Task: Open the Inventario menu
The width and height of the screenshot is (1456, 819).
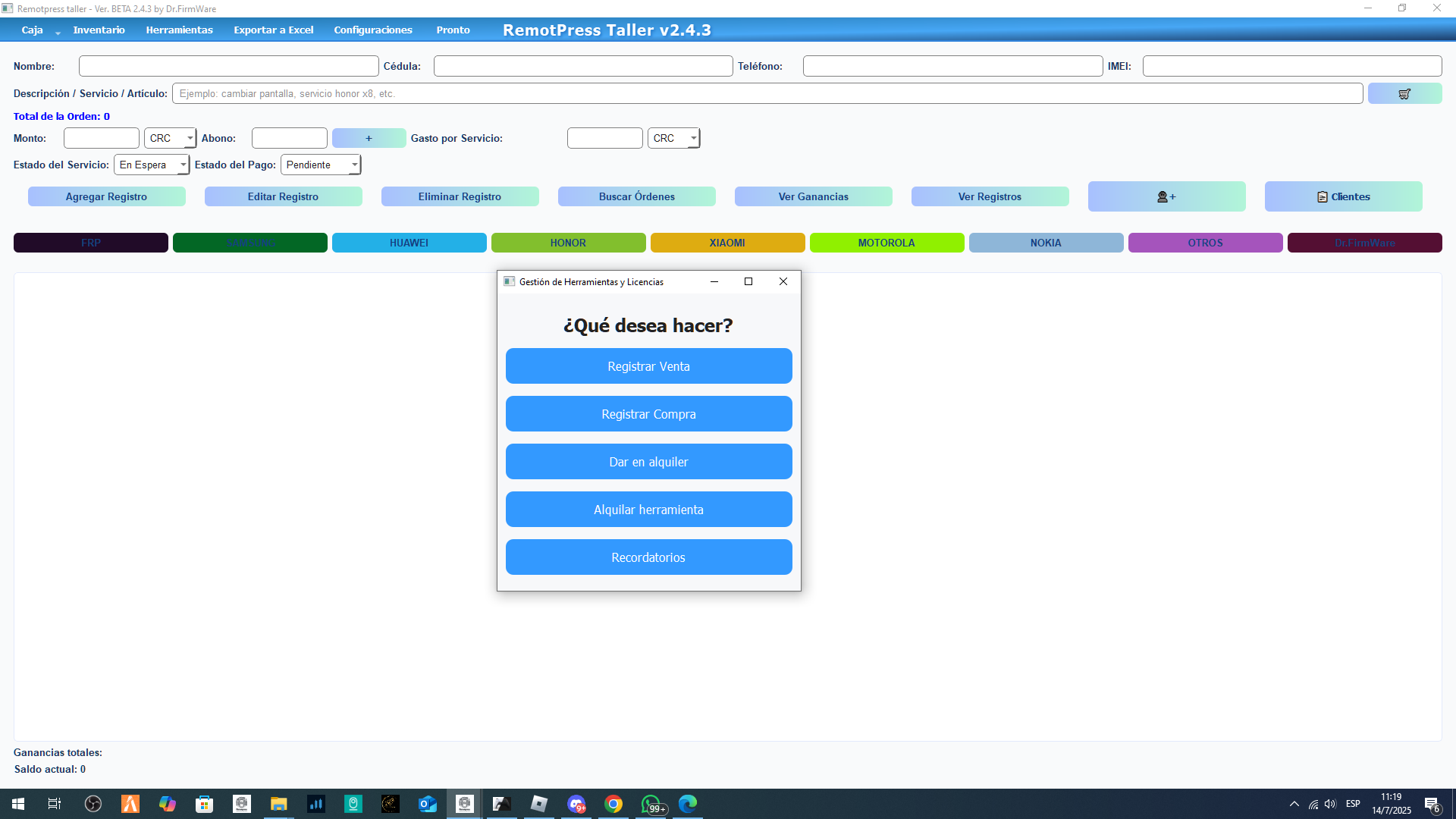Action: (99, 30)
